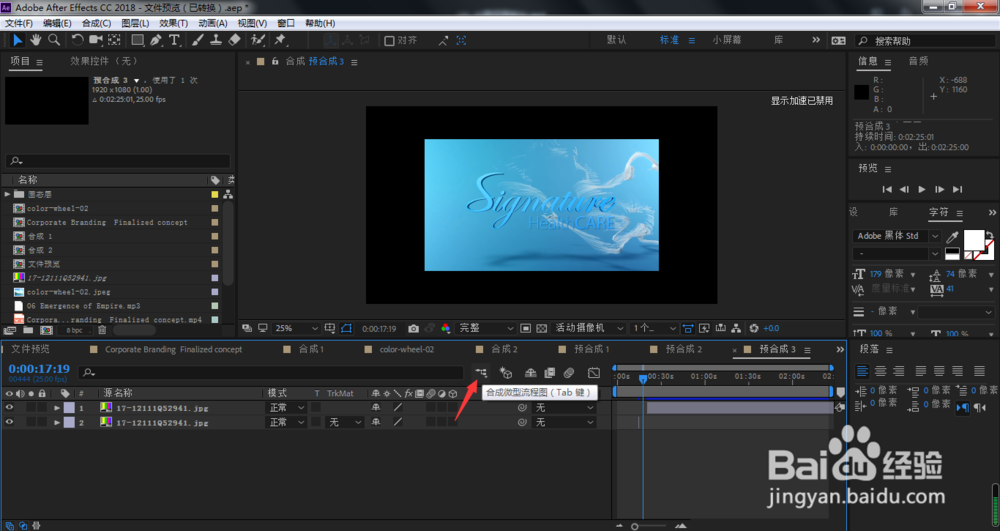Open the Graph Editor
Viewport: 1000px width, 531px height.
tap(594, 372)
